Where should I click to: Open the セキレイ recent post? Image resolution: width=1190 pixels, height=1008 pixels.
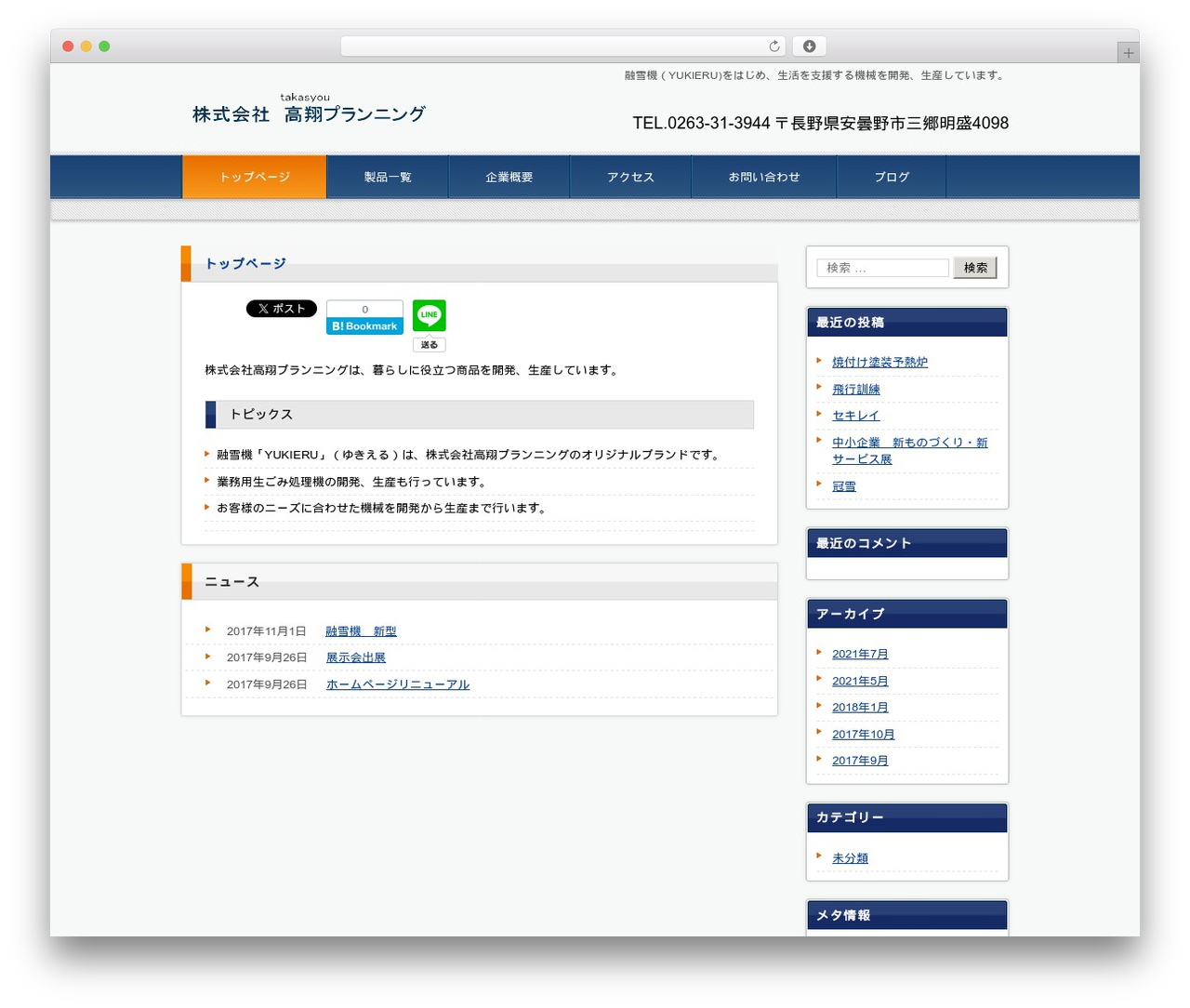(855, 416)
